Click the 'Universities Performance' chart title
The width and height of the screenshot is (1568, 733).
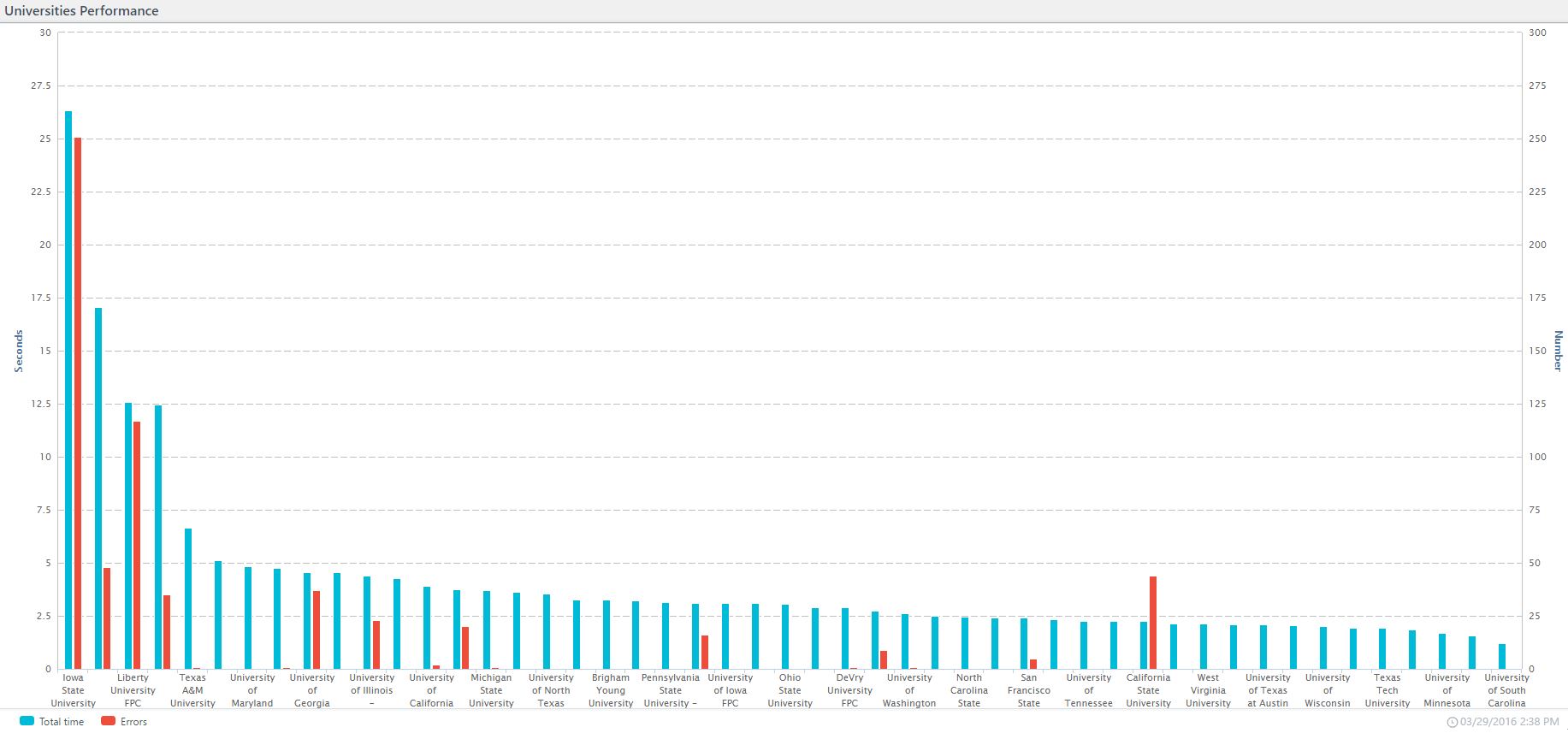81,11
